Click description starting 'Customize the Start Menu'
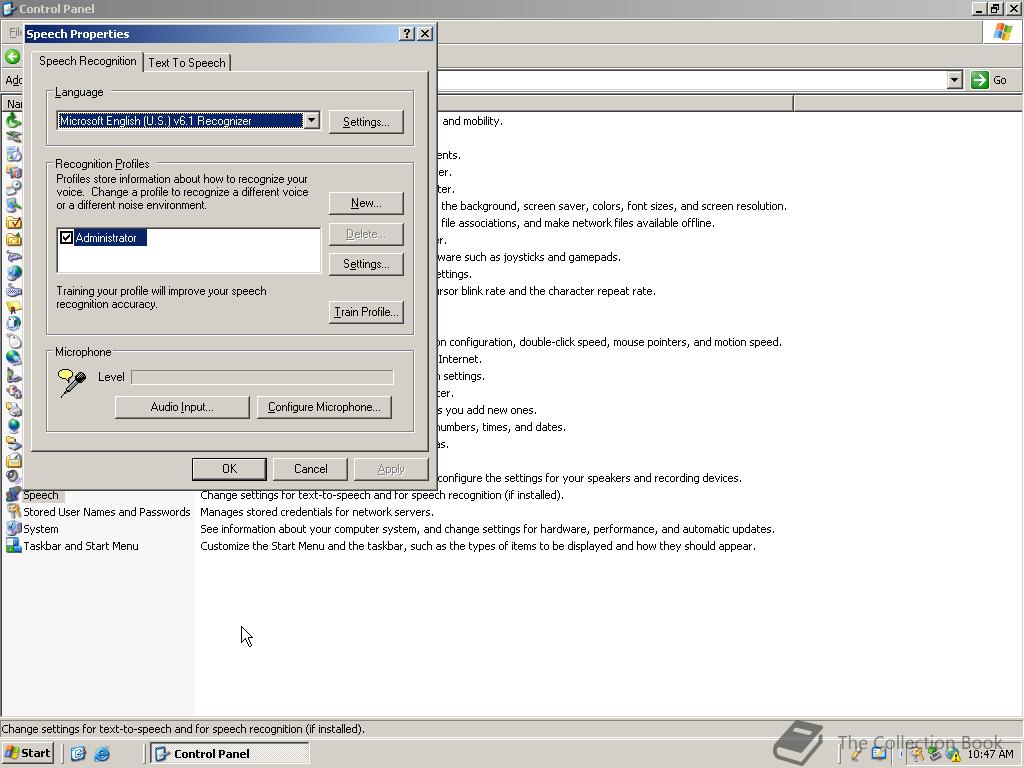This screenshot has width=1024, height=768. [x=478, y=546]
